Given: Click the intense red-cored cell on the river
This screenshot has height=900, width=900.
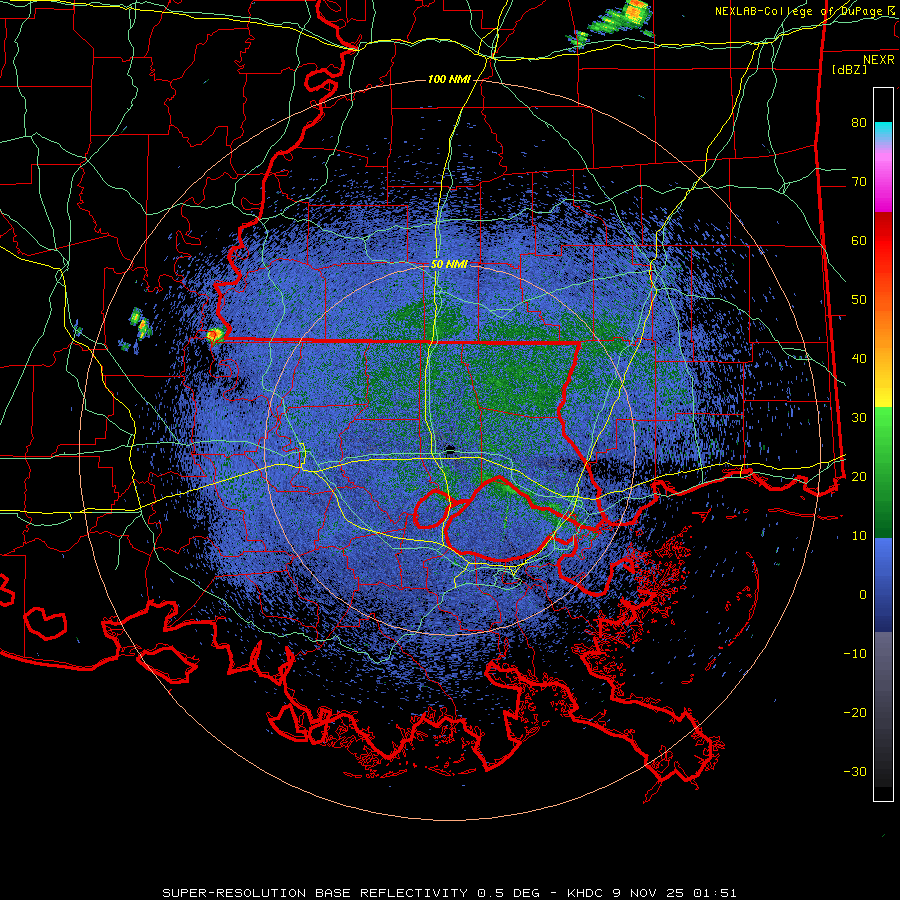Looking at the screenshot, I should [x=215, y=334].
